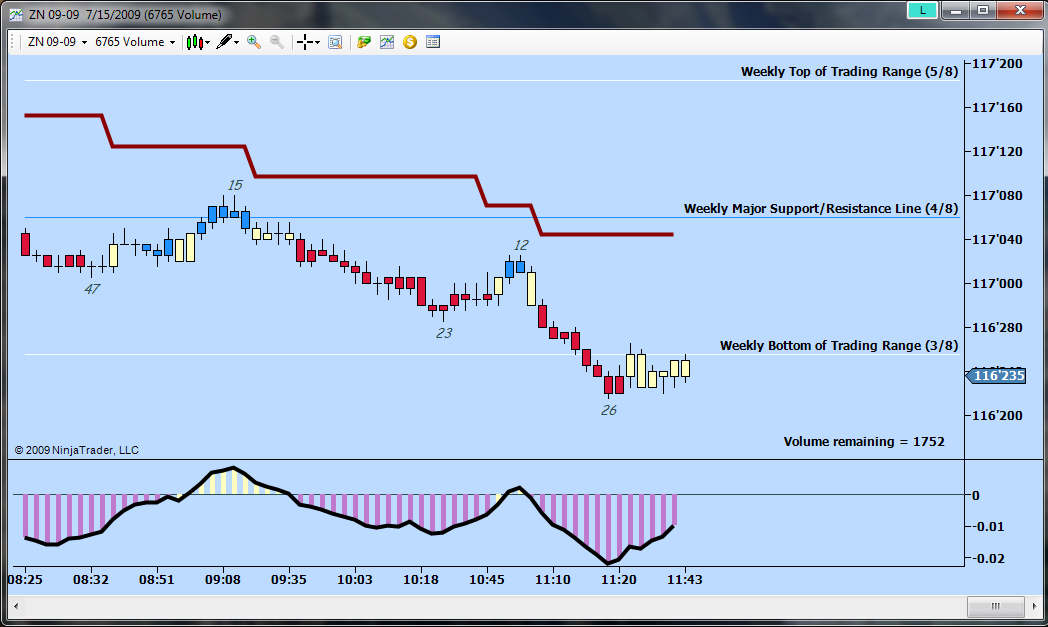Image resolution: width=1048 pixels, height=627 pixels.
Task: Click the 11:43 time axis label
Action: (684, 580)
